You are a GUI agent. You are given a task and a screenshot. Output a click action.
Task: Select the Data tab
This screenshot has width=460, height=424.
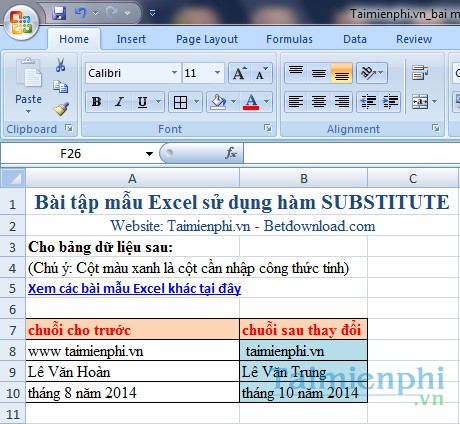[355, 39]
